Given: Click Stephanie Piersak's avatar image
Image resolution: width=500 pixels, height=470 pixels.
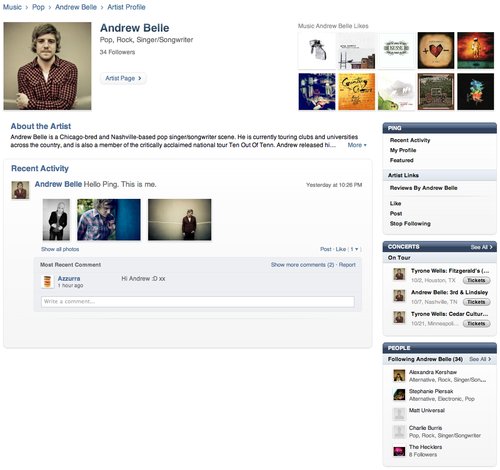Looking at the screenshot, I should click(x=399, y=395).
